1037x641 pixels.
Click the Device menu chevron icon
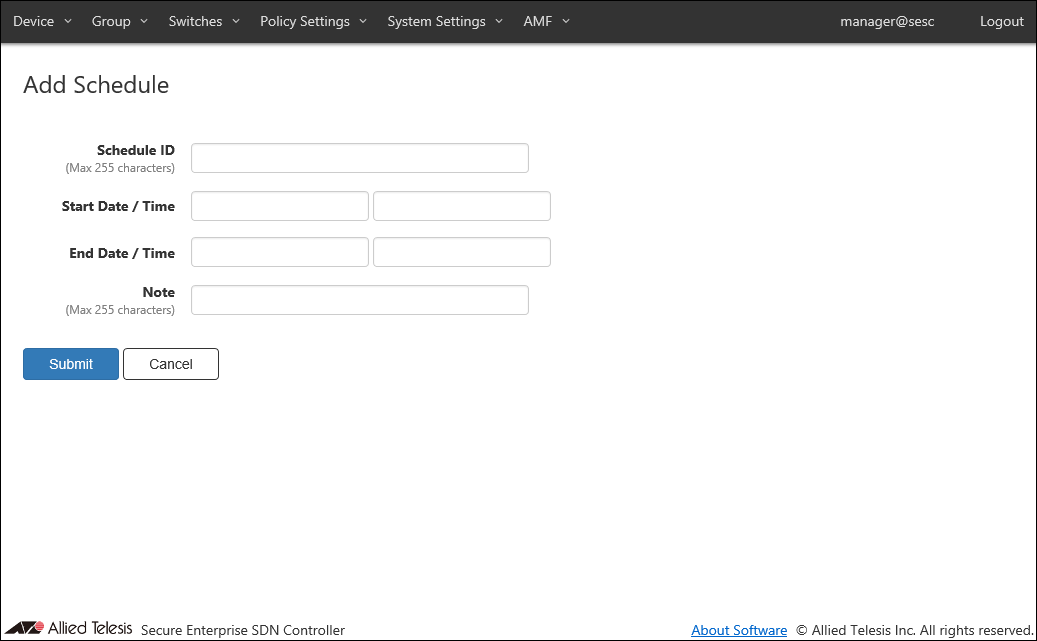(x=68, y=22)
